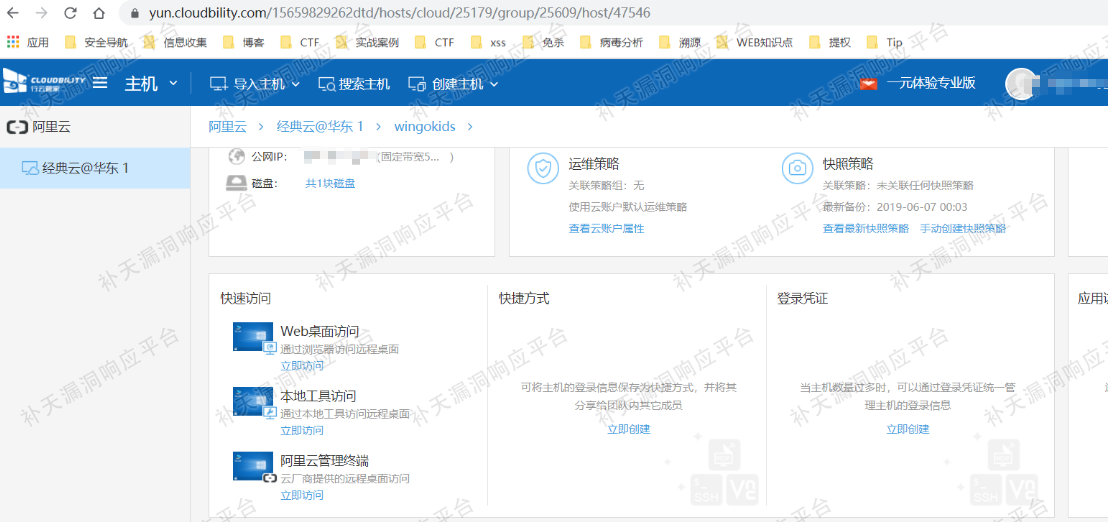Viewport: 1108px width, 522px height.
Task: Toggle the hamburger navigation menu
Action: (x=100, y=83)
